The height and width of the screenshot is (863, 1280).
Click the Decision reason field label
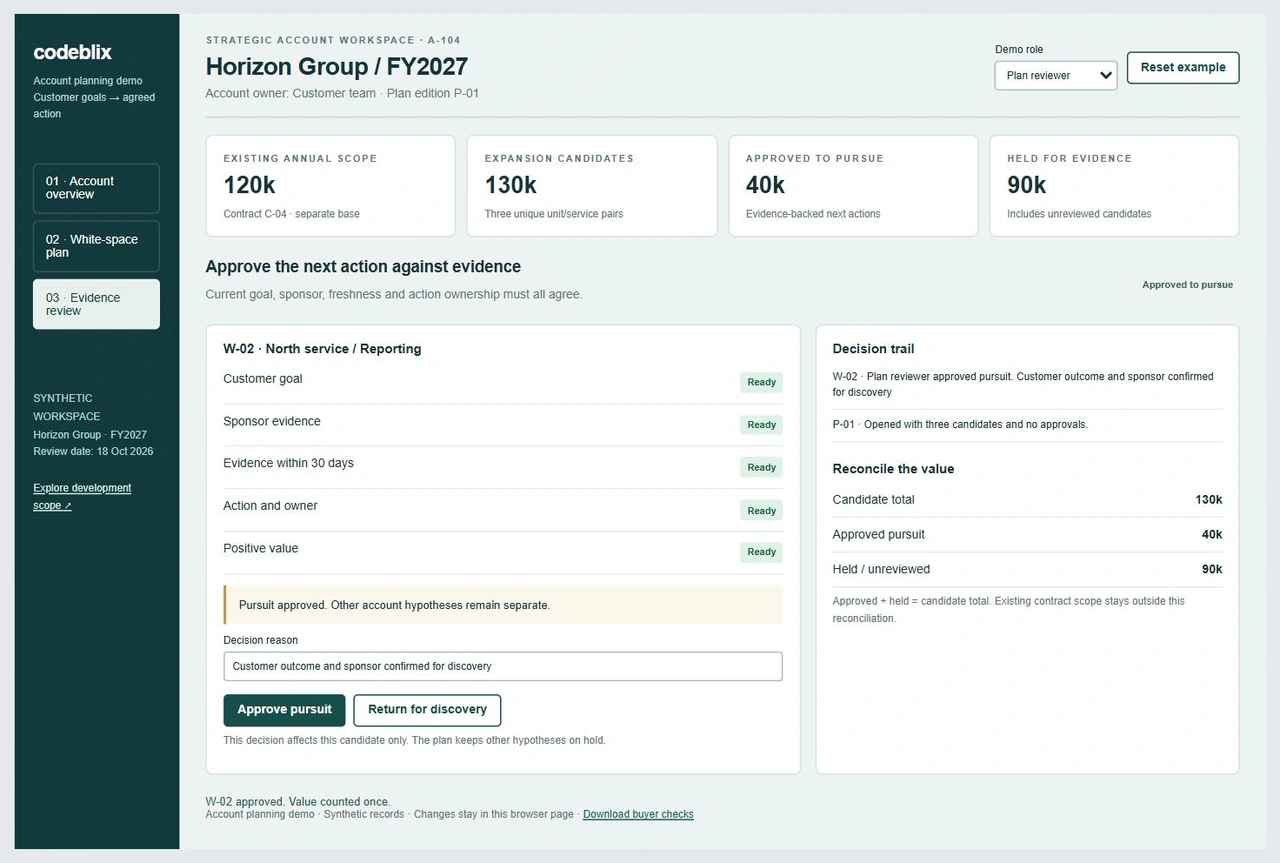[x=260, y=640]
